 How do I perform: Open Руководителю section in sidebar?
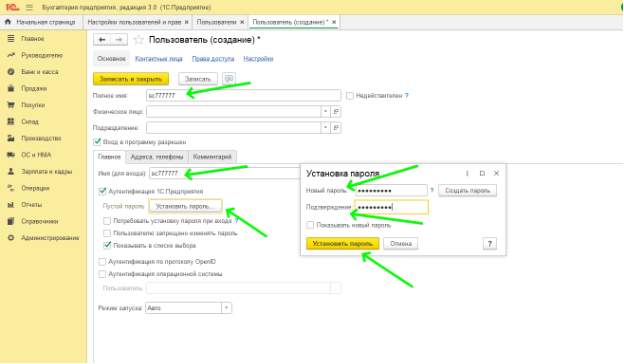click(x=42, y=55)
